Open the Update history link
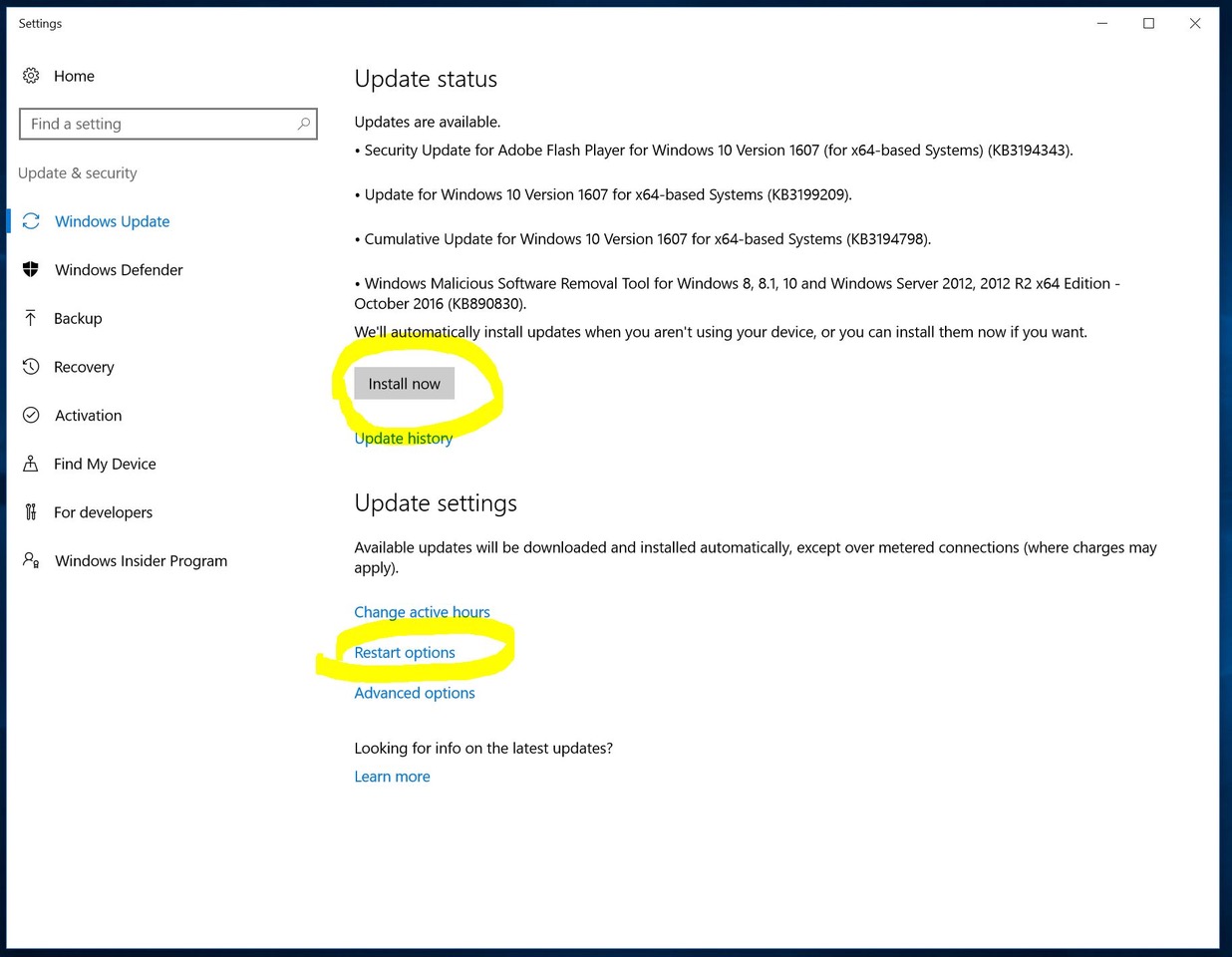Screen dimensions: 1232x957 click(403, 438)
